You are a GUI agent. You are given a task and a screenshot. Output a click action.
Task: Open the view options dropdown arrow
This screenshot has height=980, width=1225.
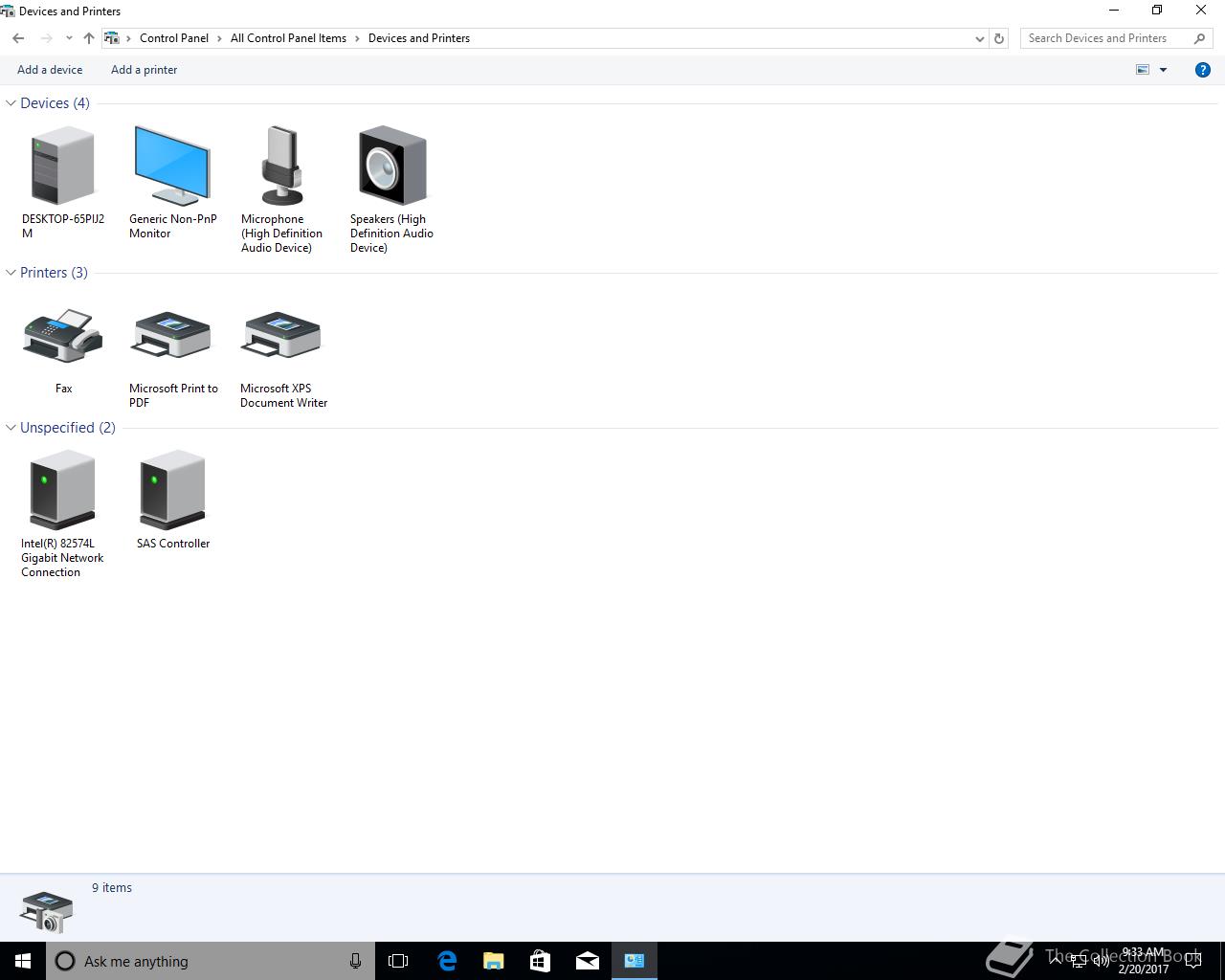pyautogui.click(x=1164, y=70)
